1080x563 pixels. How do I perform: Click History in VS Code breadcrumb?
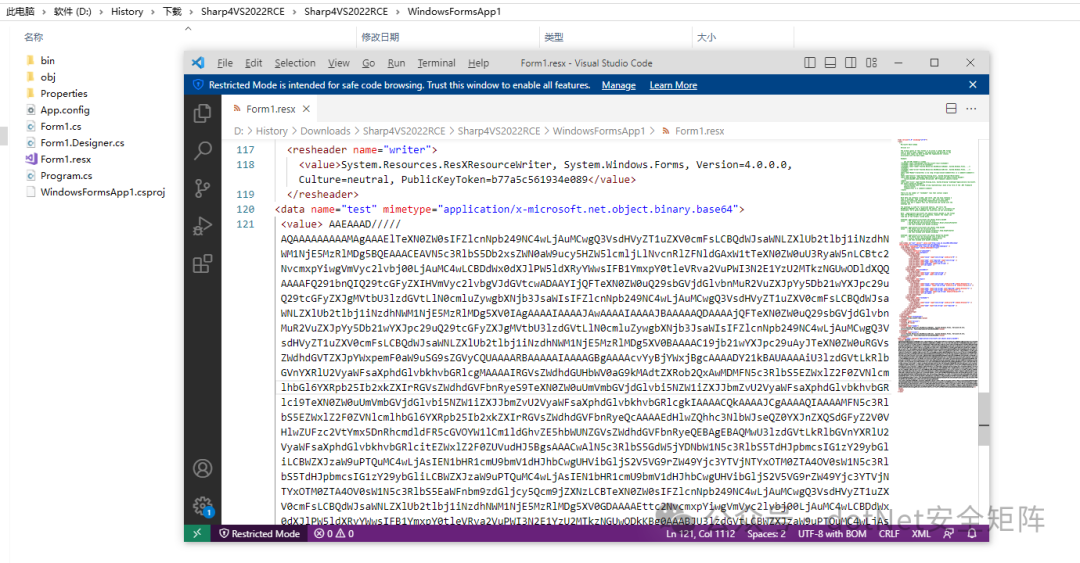[271, 131]
